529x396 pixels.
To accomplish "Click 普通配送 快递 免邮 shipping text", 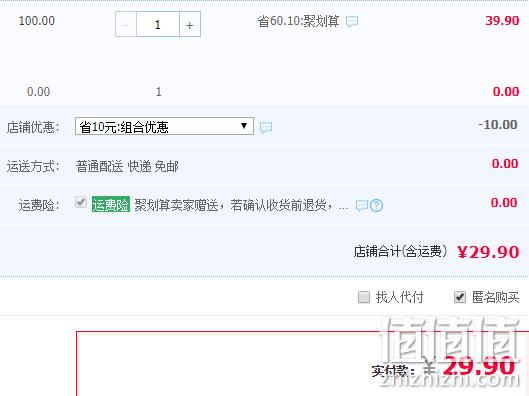I will [127, 167].
